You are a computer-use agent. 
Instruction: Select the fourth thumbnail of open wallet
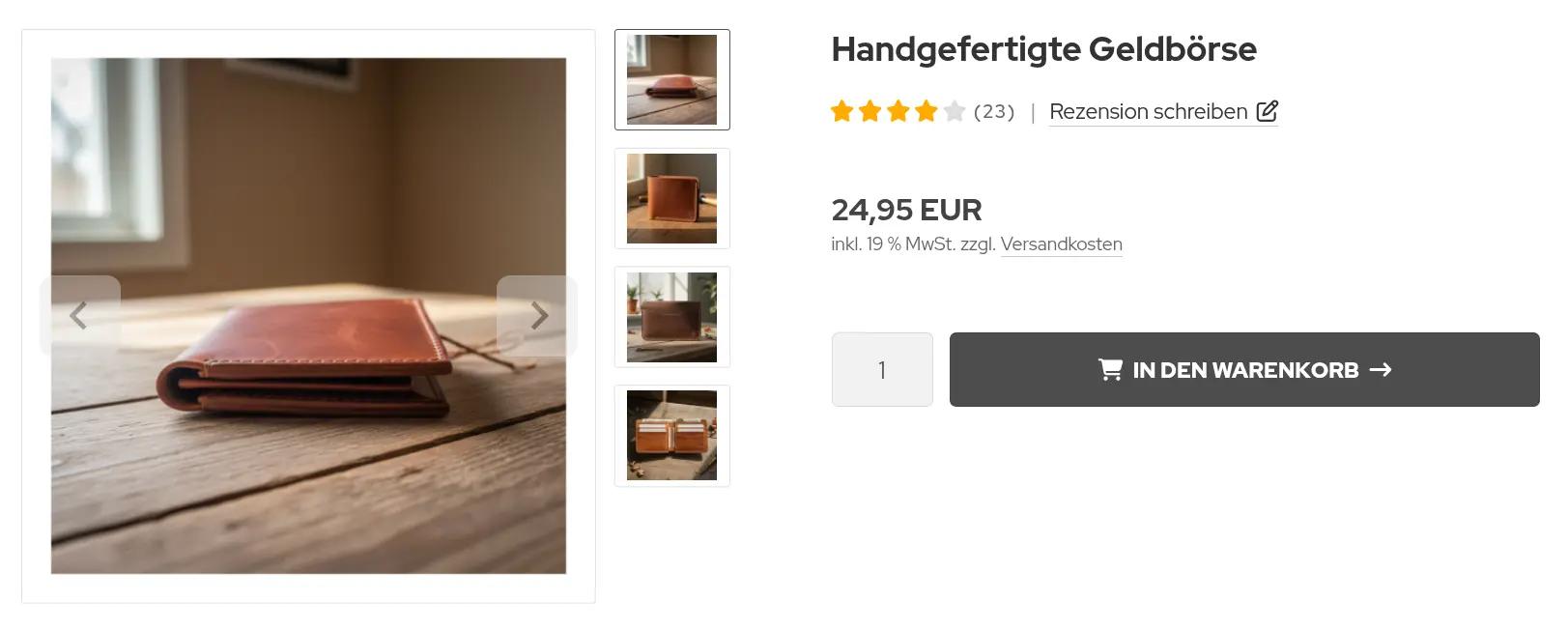[672, 436]
